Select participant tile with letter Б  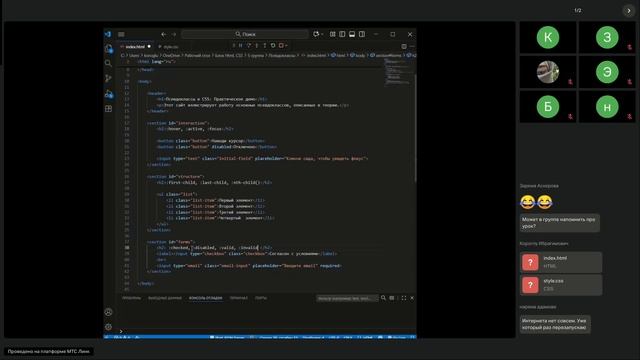[548, 107]
